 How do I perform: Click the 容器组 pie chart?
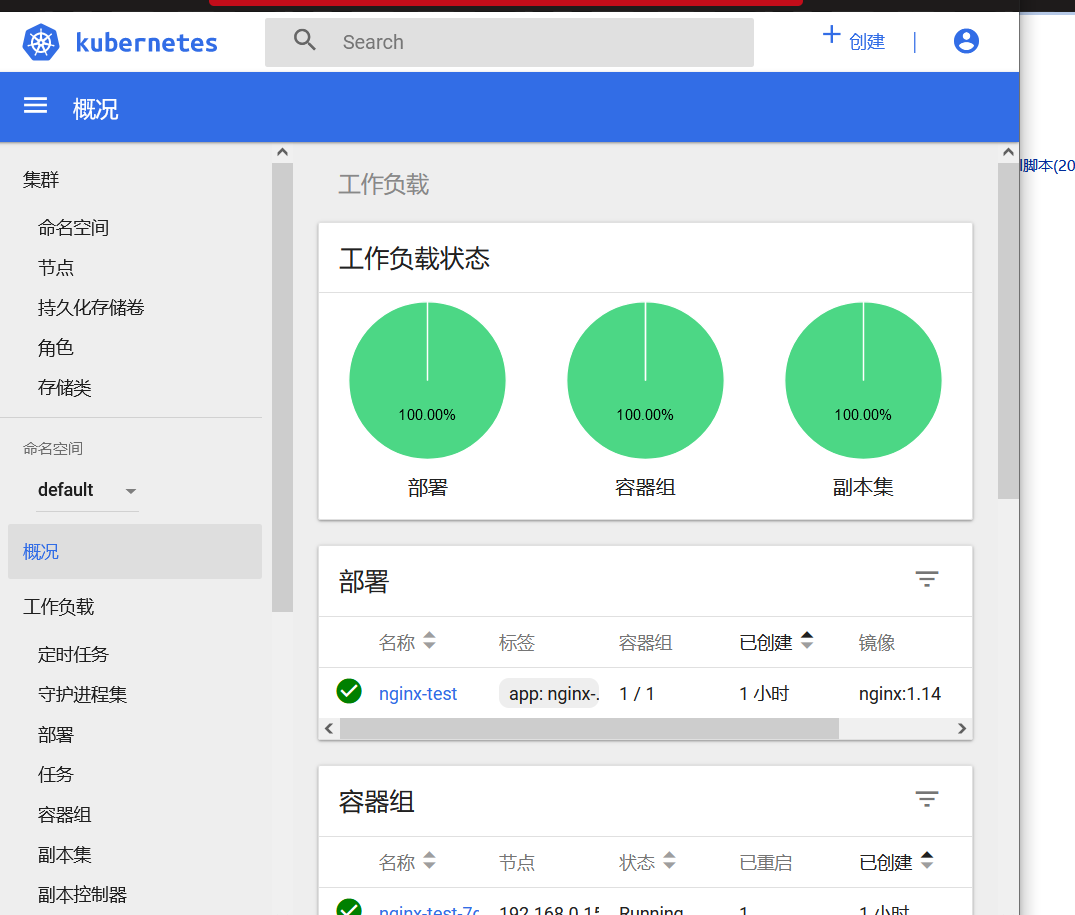(x=645, y=380)
